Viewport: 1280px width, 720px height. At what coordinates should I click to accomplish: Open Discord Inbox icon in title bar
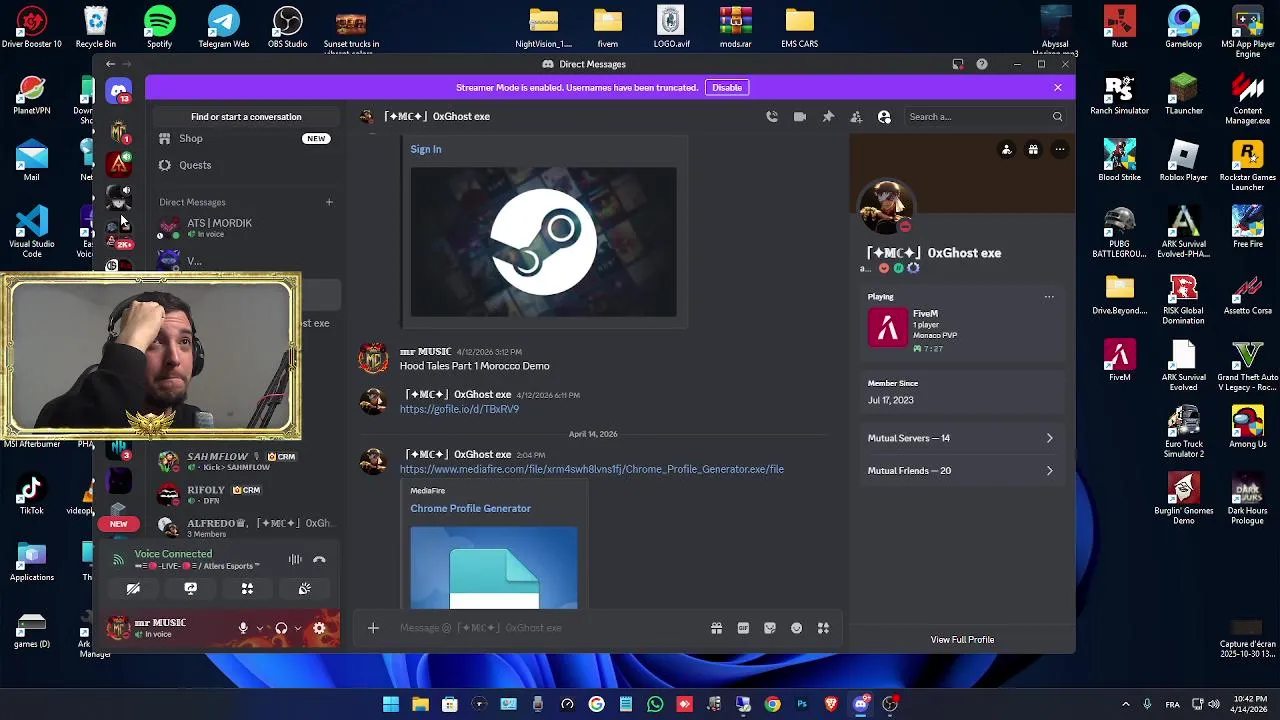[x=958, y=64]
